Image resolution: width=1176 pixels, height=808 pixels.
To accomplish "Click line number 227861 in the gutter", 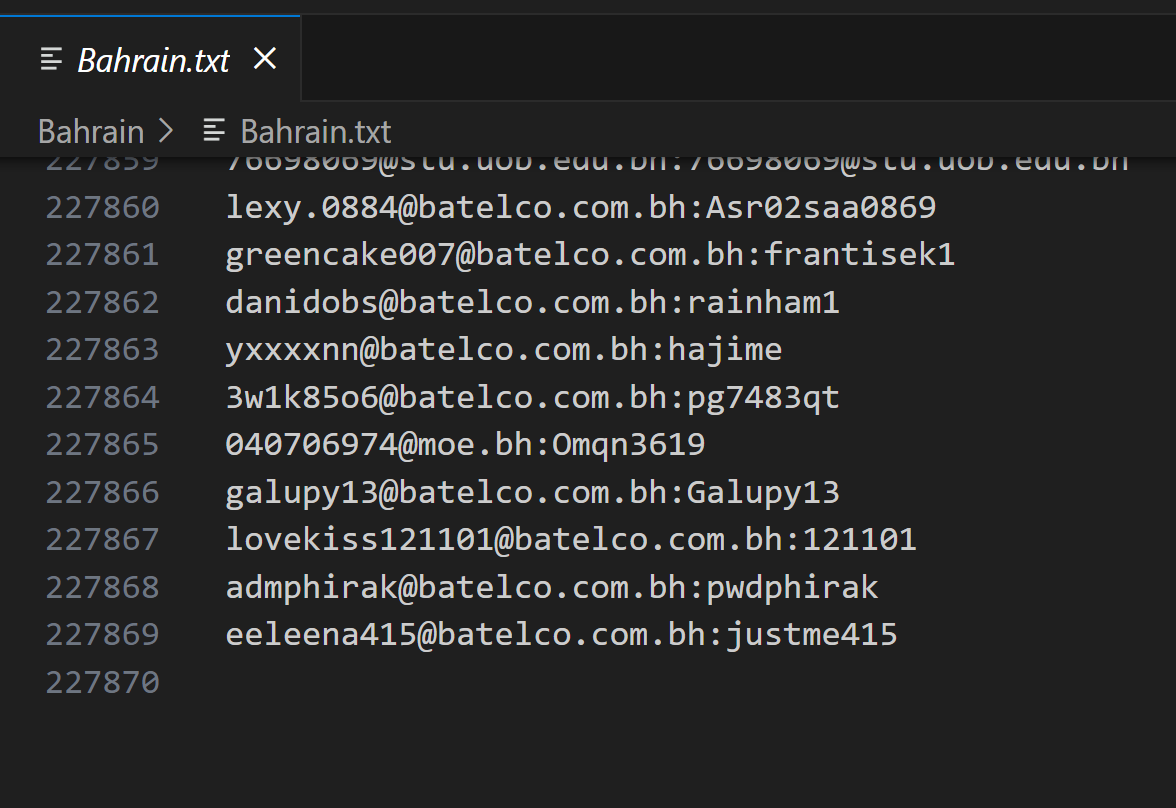I will click(103, 255).
